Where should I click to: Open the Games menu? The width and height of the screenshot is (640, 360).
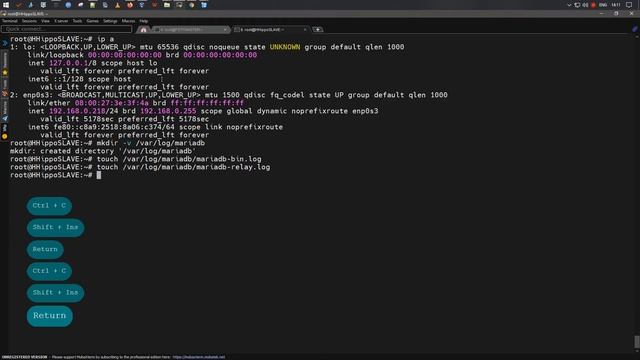93,21
